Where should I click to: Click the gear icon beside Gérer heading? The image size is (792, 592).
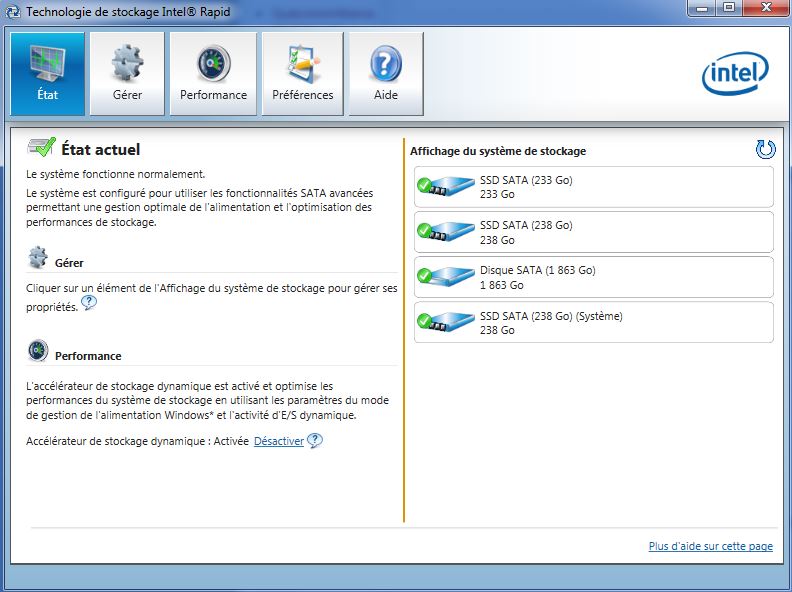click(38, 258)
